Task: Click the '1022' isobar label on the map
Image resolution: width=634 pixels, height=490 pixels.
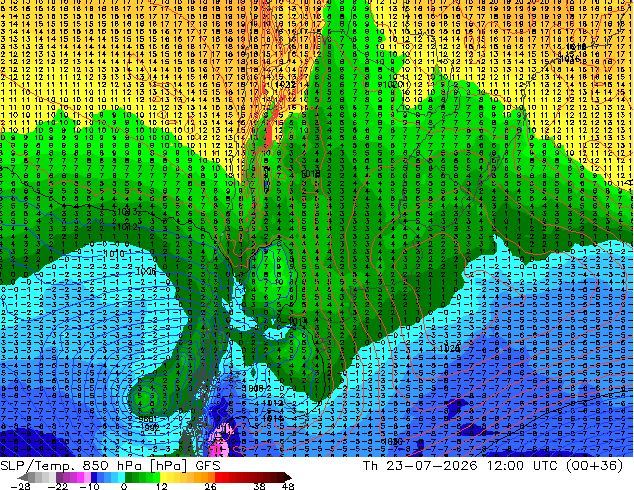Action: (285, 85)
